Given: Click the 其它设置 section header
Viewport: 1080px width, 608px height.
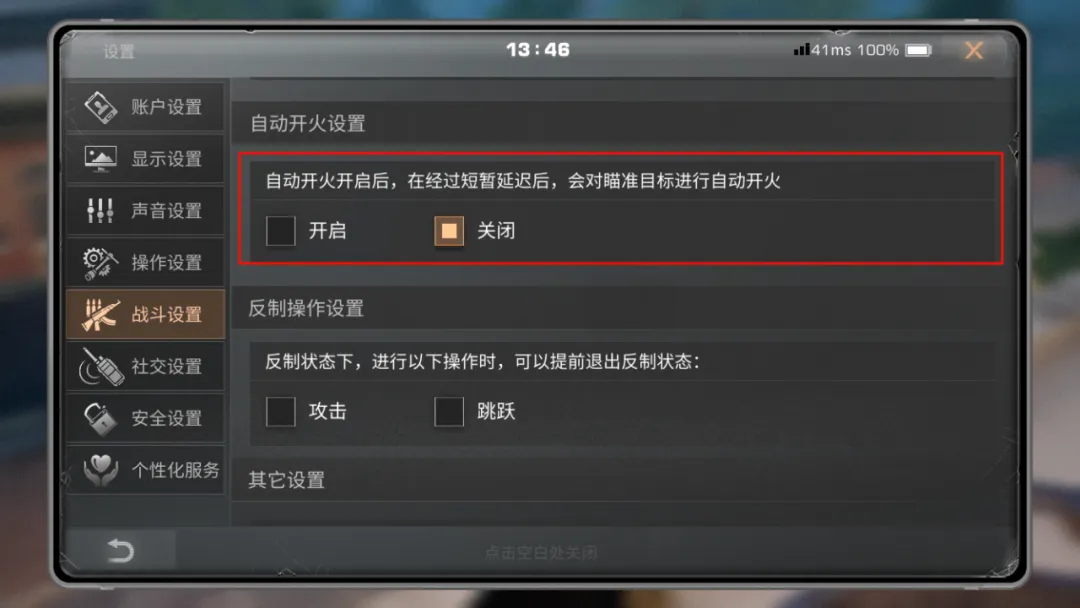Looking at the screenshot, I should coord(287,480).
